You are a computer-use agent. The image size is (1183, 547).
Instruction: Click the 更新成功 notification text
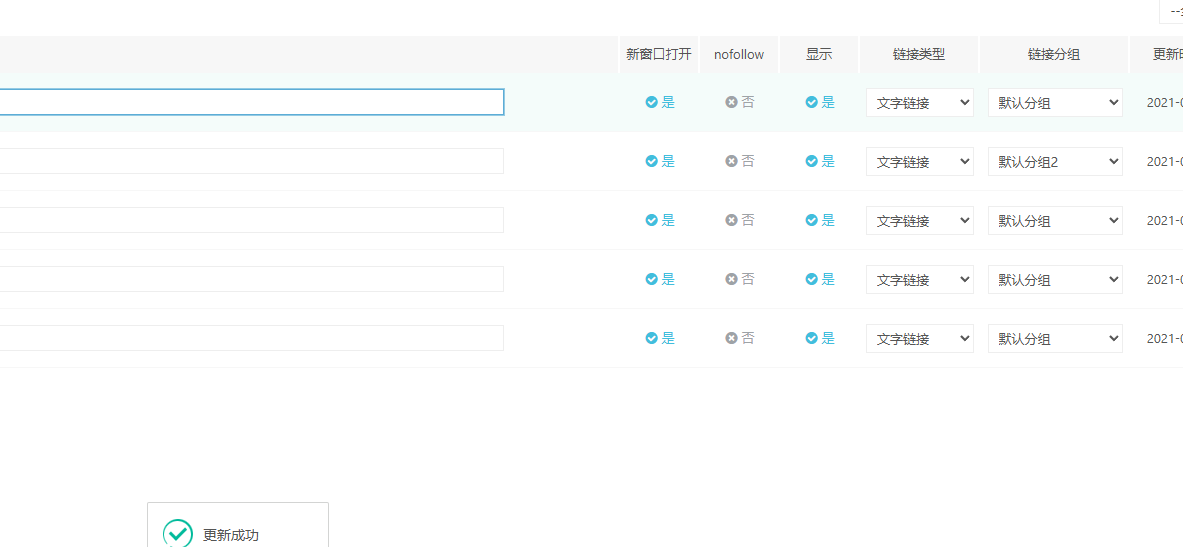point(231,536)
